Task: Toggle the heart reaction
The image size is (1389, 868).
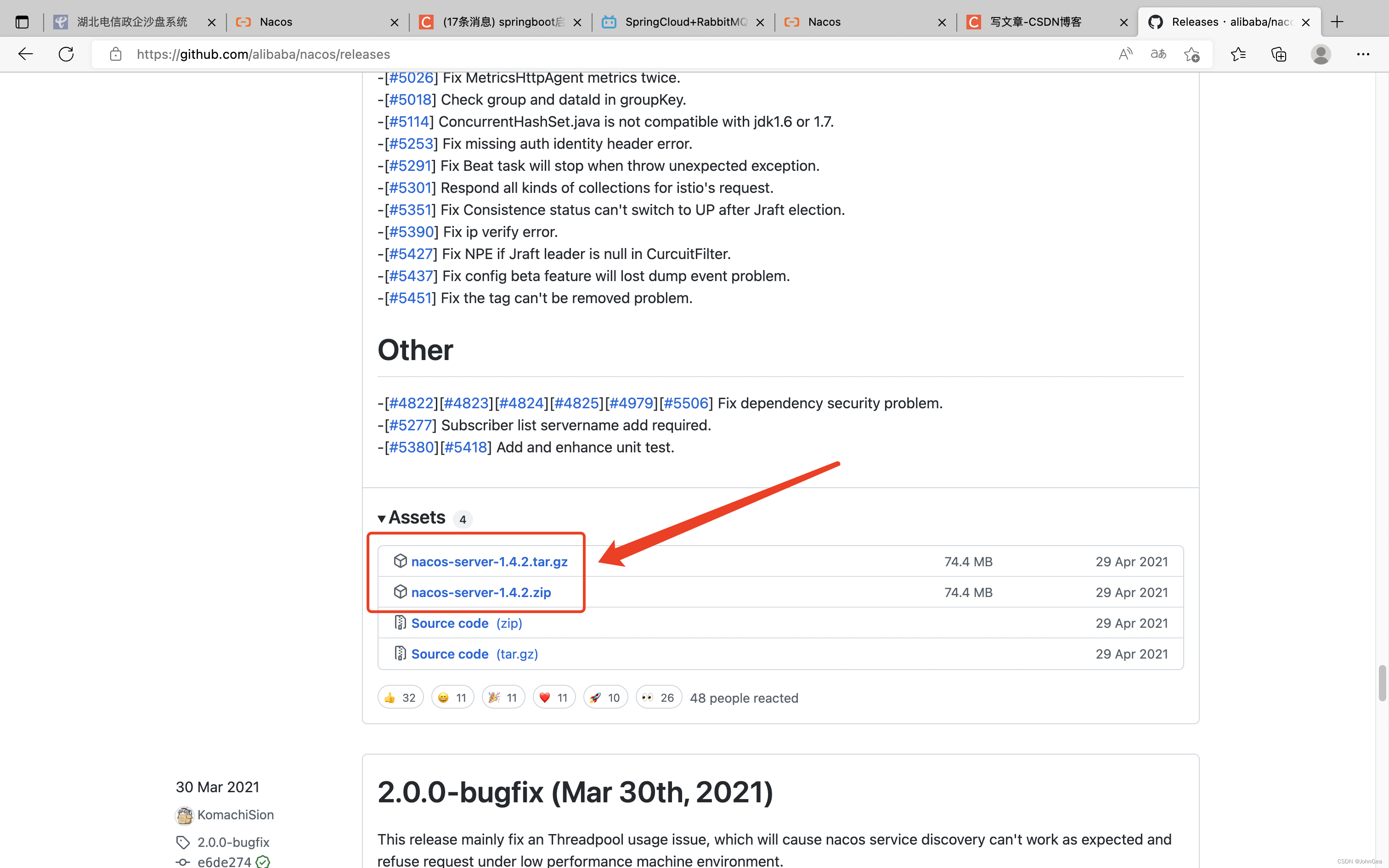Action: [x=553, y=698]
